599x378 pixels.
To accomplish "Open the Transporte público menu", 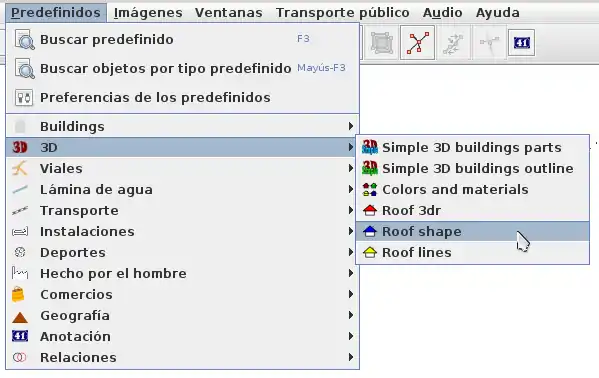I will tap(343, 13).
